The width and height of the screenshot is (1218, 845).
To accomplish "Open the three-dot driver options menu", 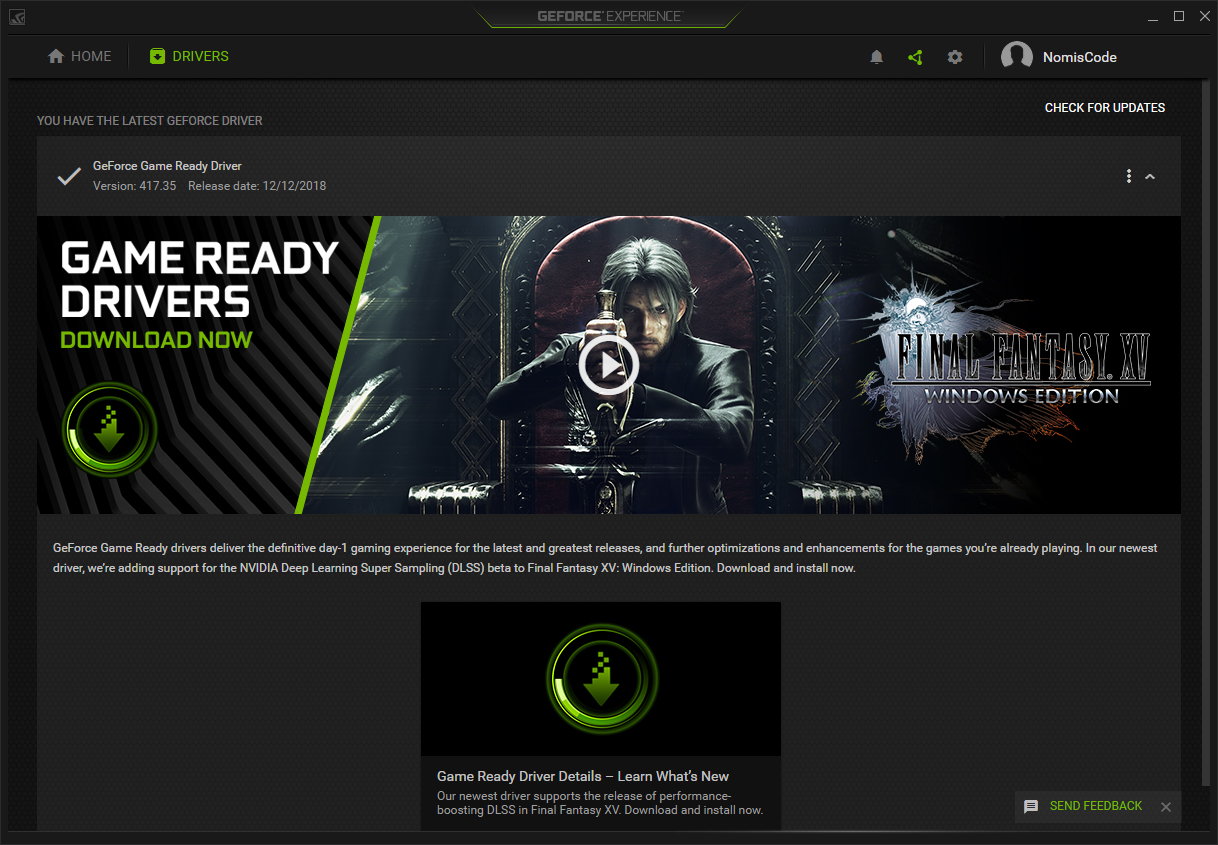I will click(x=1129, y=176).
